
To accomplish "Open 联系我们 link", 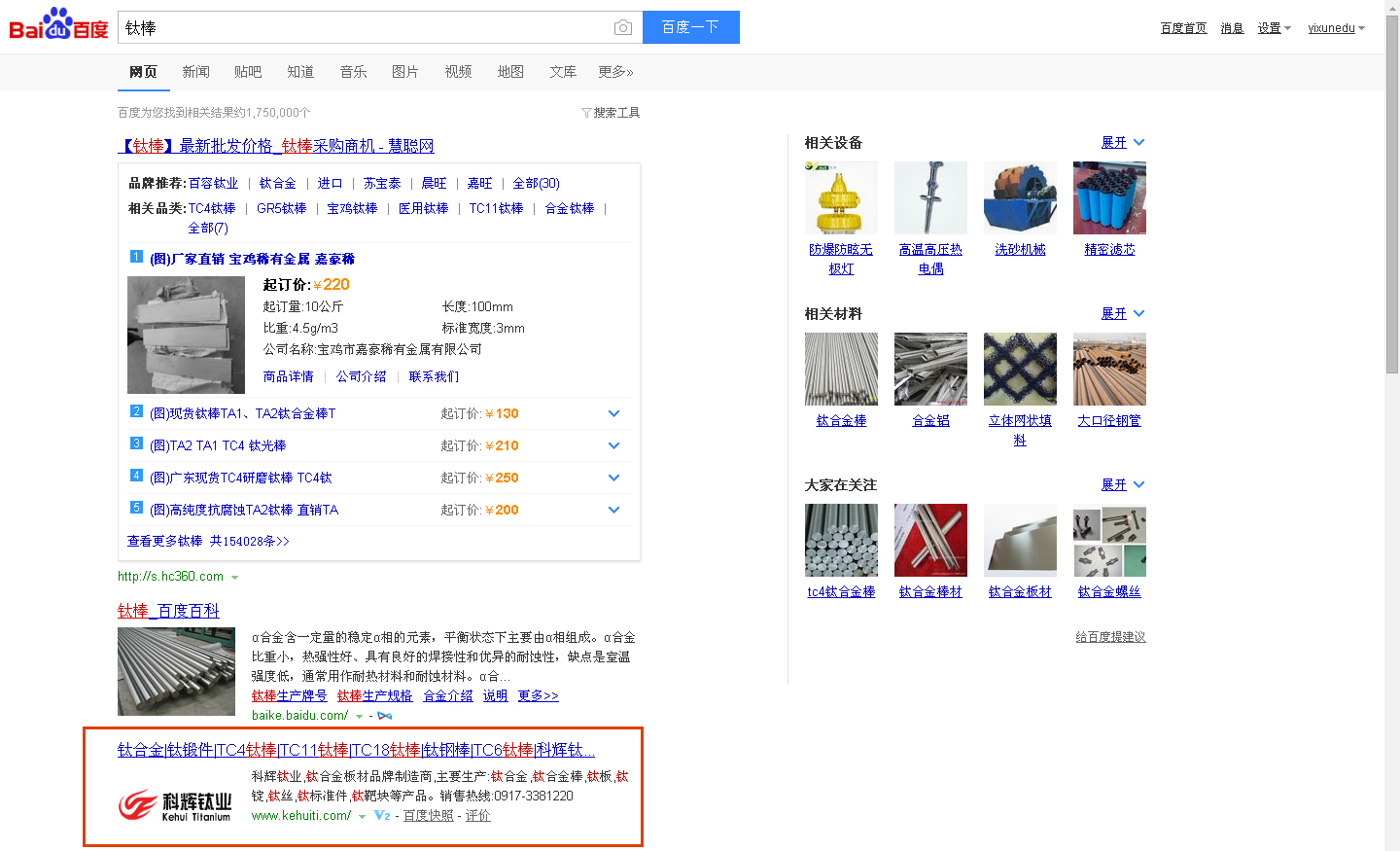I will 434,376.
